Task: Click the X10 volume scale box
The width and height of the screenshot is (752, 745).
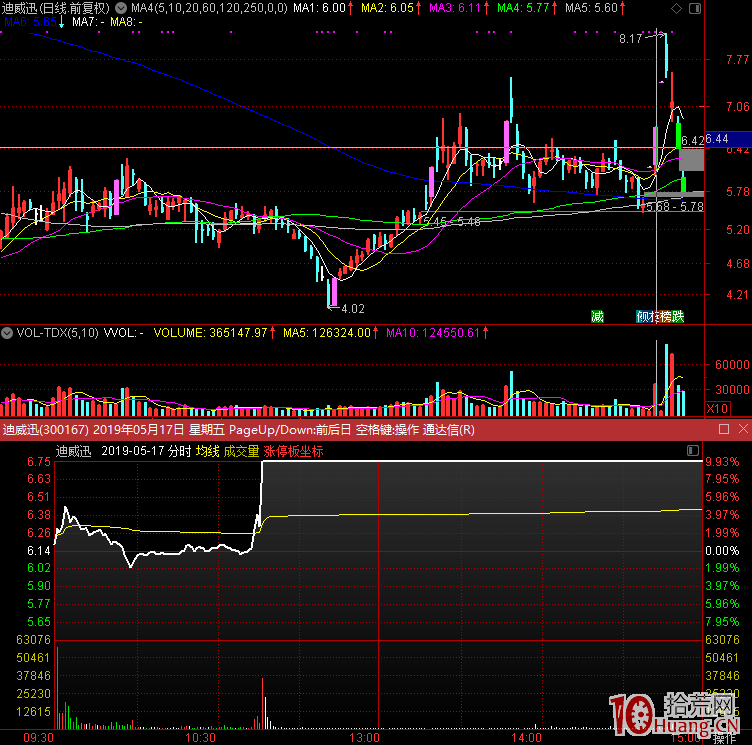Action: pyautogui.click(x=717, y=409)
